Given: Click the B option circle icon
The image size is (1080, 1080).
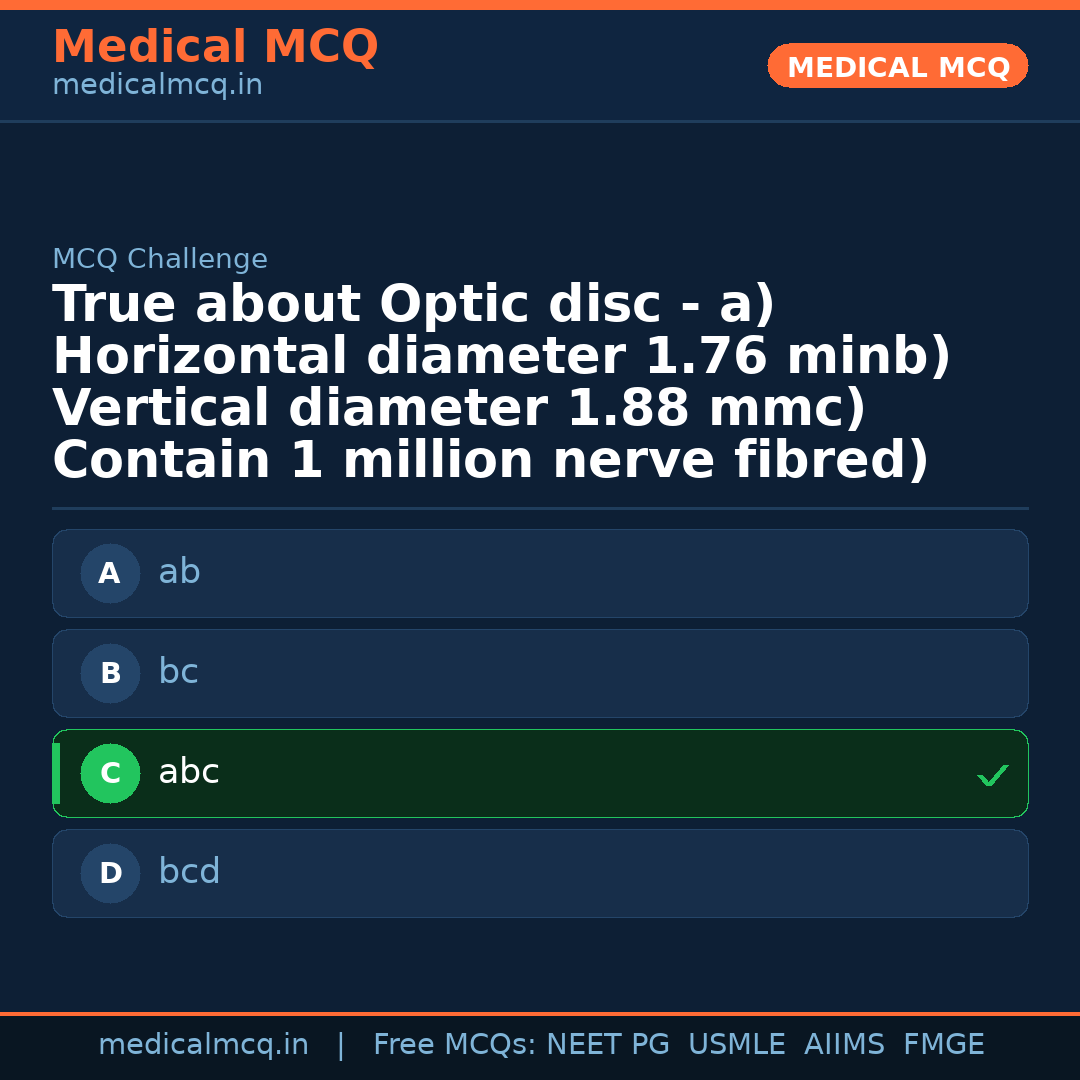Looking at the screenshot, I should [110, 673].
